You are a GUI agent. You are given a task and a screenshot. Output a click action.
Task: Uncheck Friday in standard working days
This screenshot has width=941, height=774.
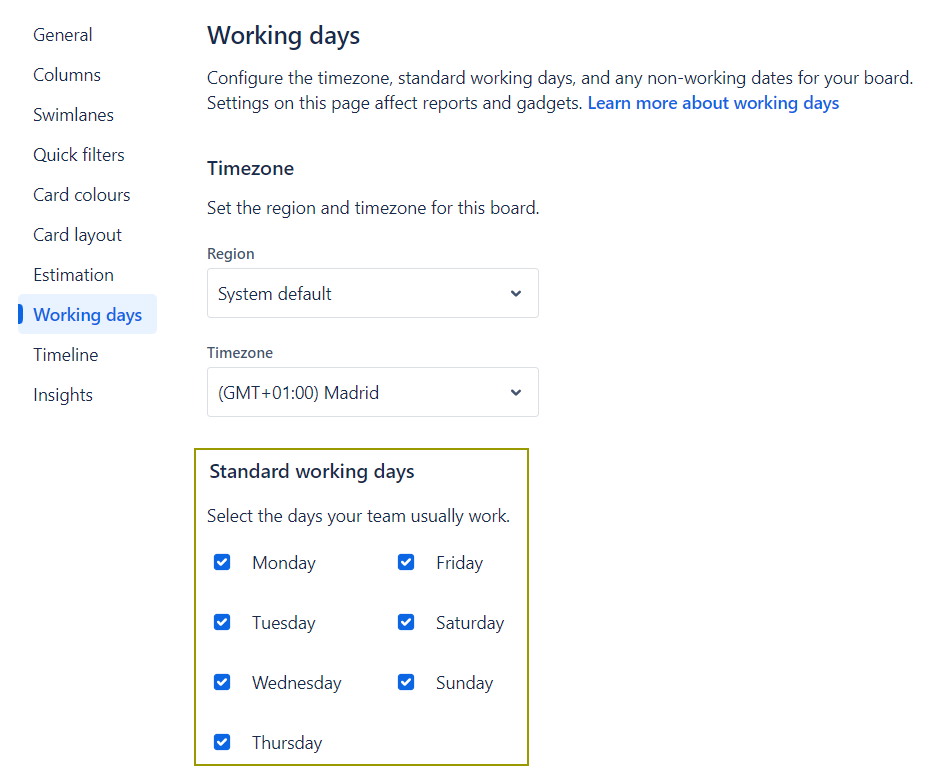[406, 562]
